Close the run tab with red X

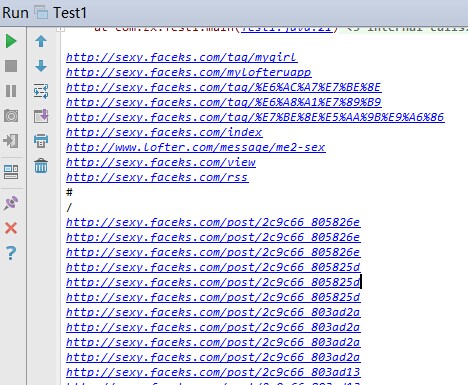tap(11, 228)
